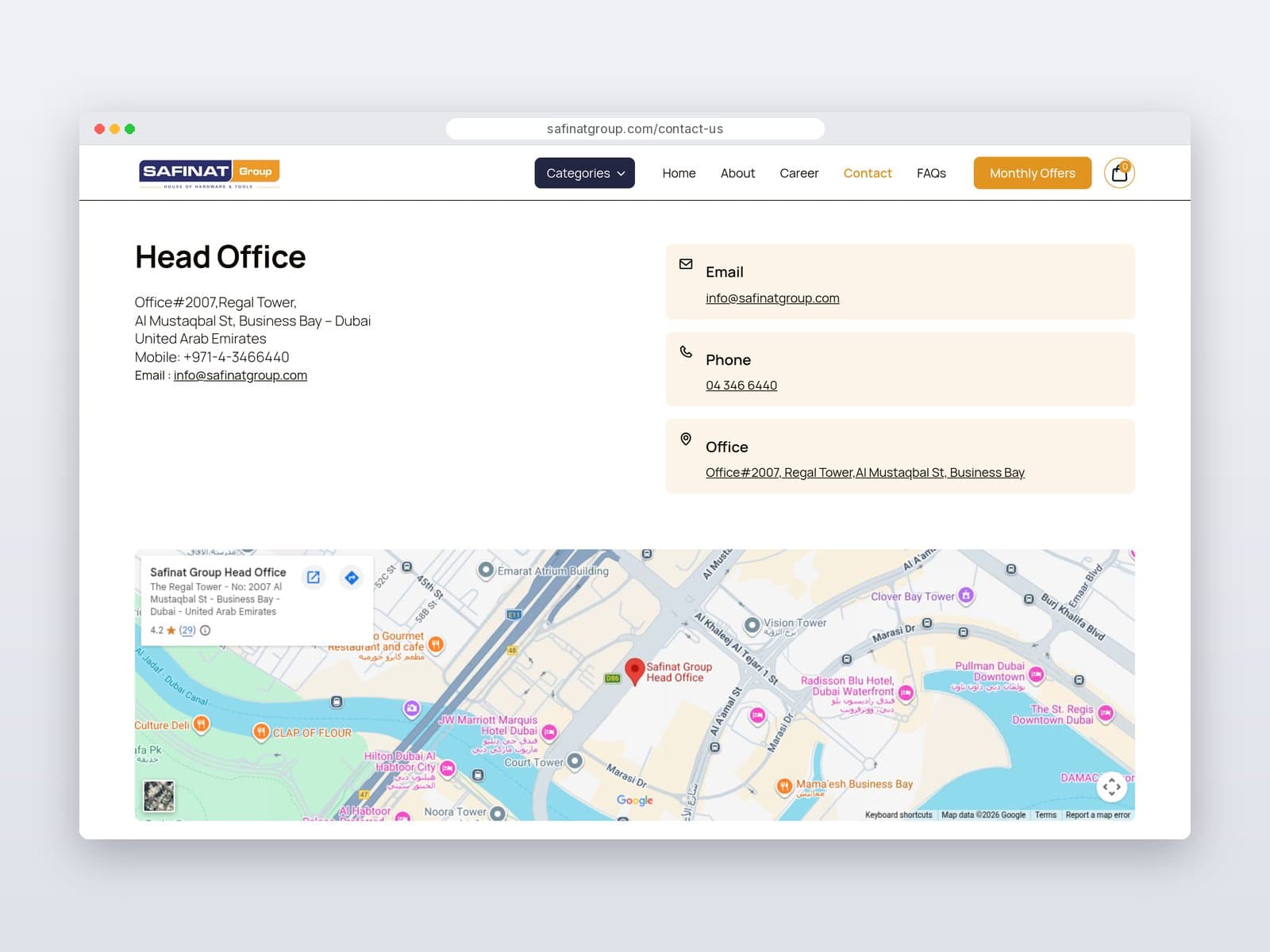Call the 04 346 6440 phone link

point(741,386)
